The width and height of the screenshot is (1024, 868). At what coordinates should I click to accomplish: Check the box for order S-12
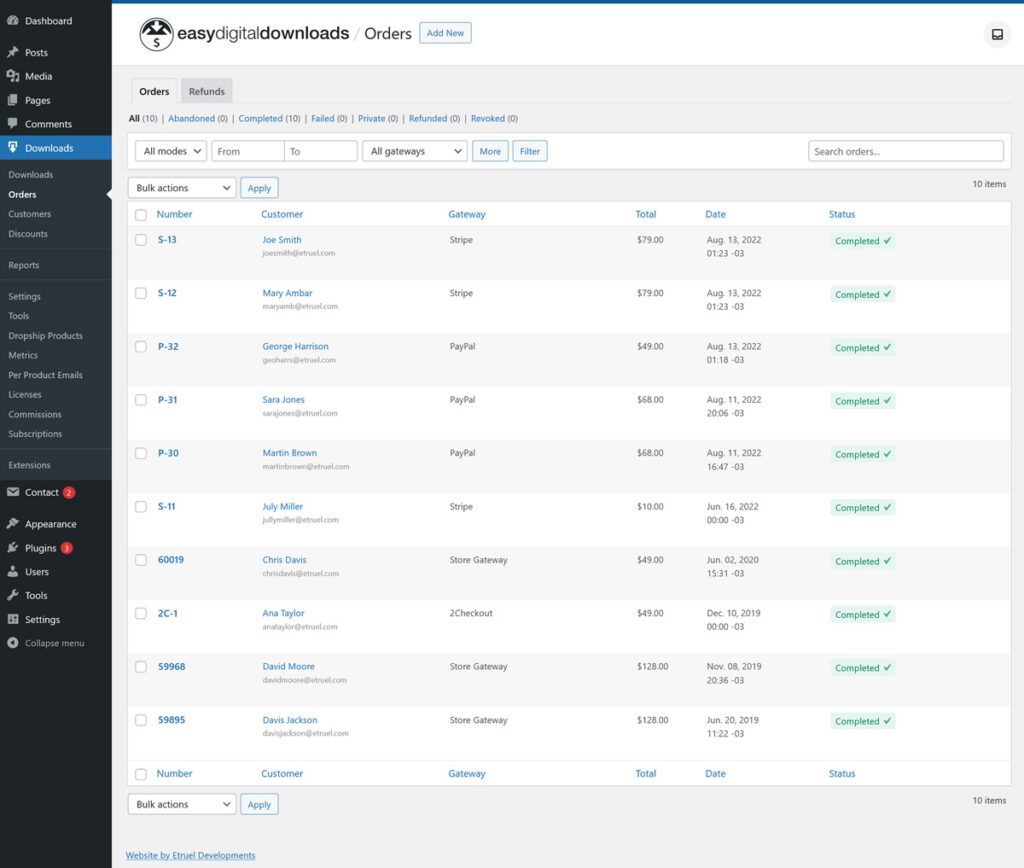pos(140,293)
